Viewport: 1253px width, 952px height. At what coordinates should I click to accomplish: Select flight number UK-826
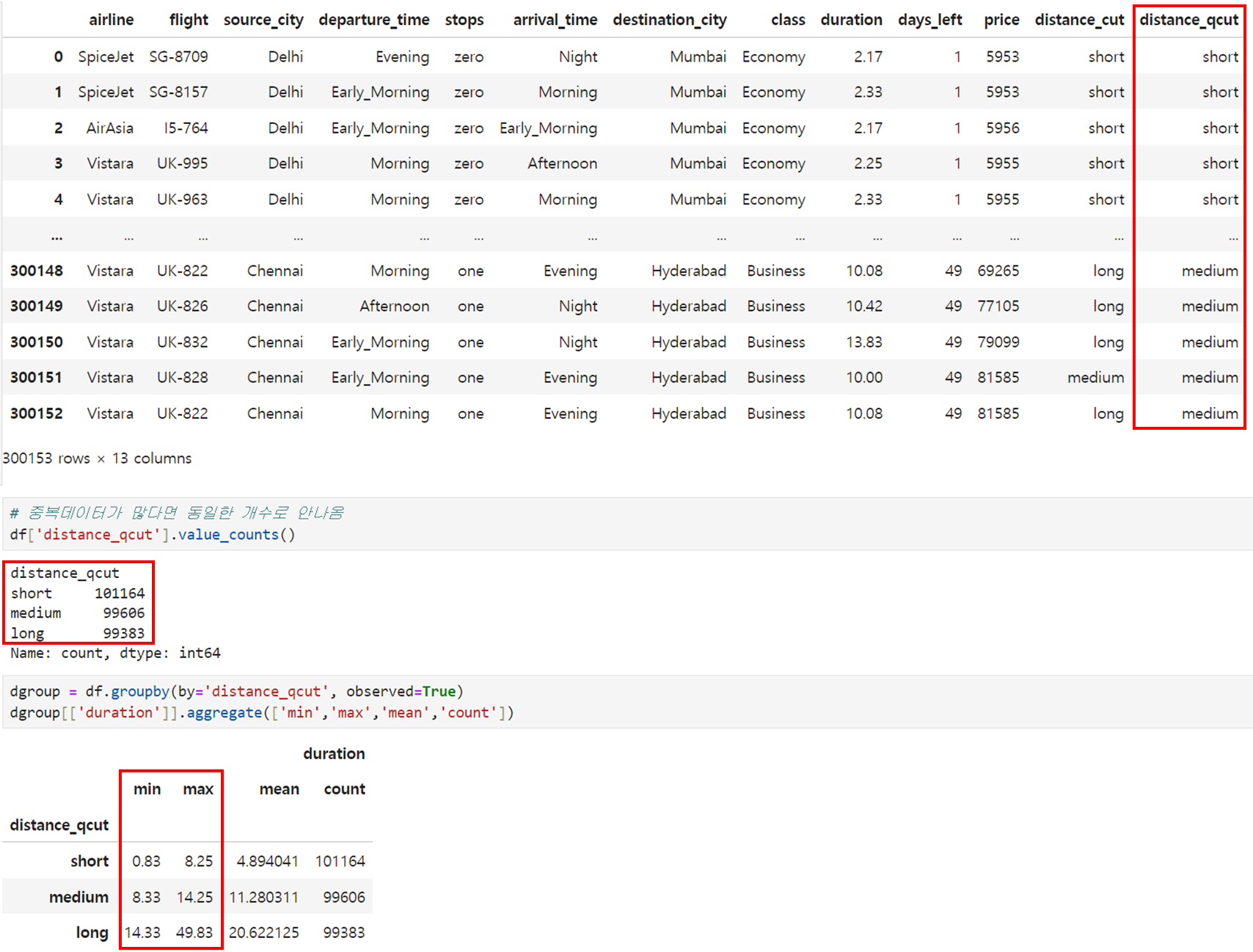[x=183, y=306]
